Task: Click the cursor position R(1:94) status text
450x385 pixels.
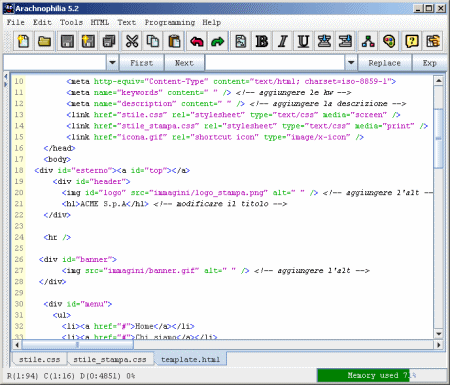Action: [23, 376]
